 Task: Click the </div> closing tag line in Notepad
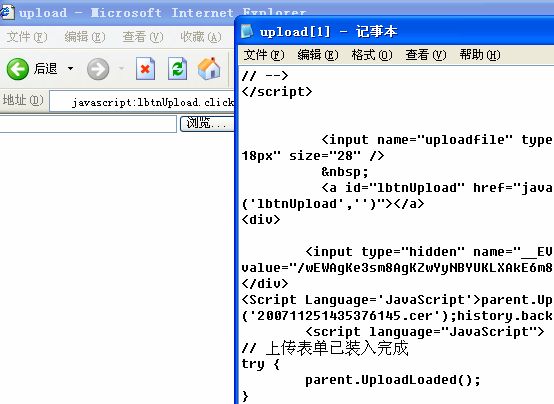(x=265, y=283)
